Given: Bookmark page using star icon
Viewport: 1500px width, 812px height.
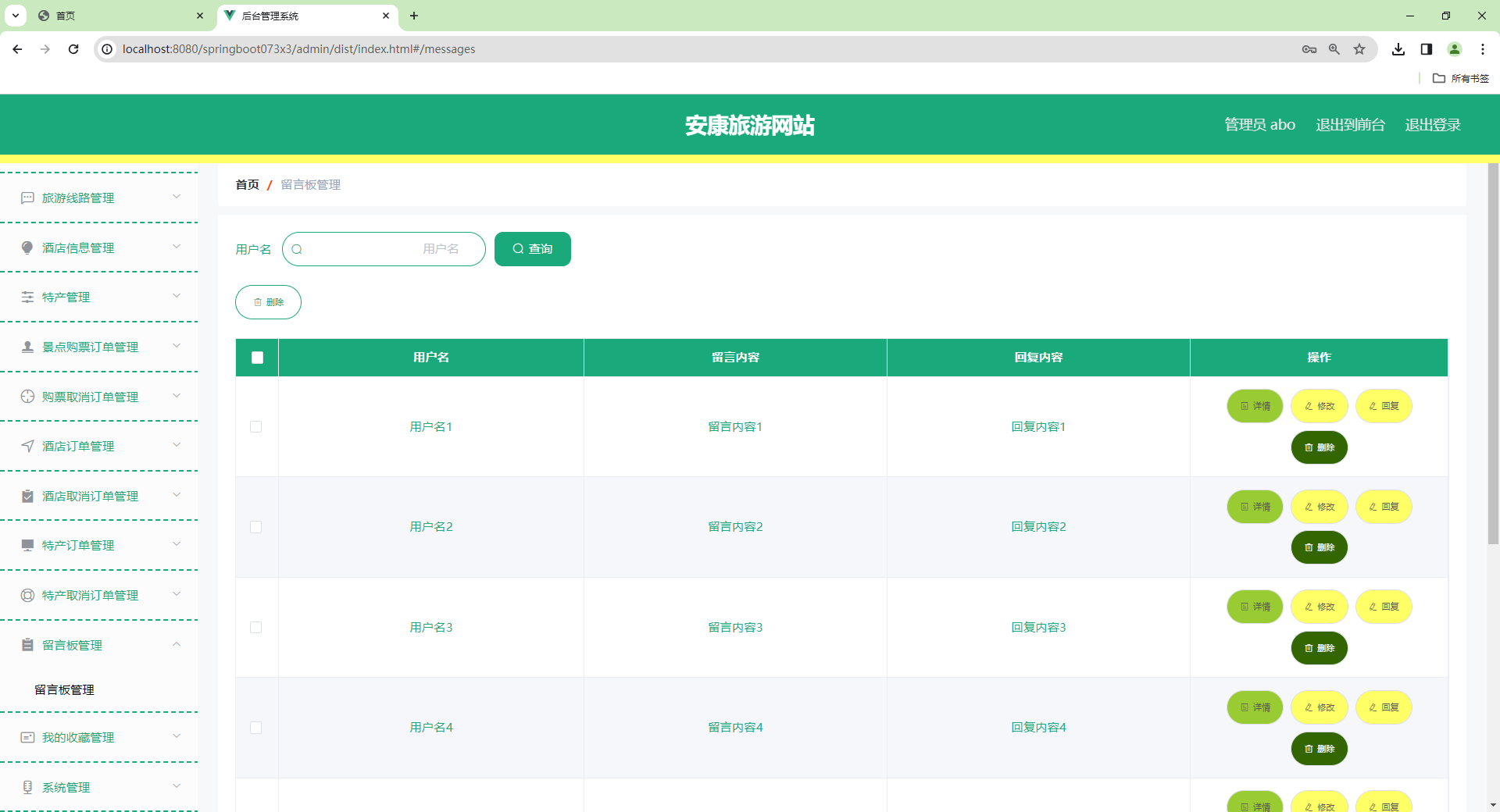Looking at the screenshot, I should pyautogui.click(x=1359, y=49).
